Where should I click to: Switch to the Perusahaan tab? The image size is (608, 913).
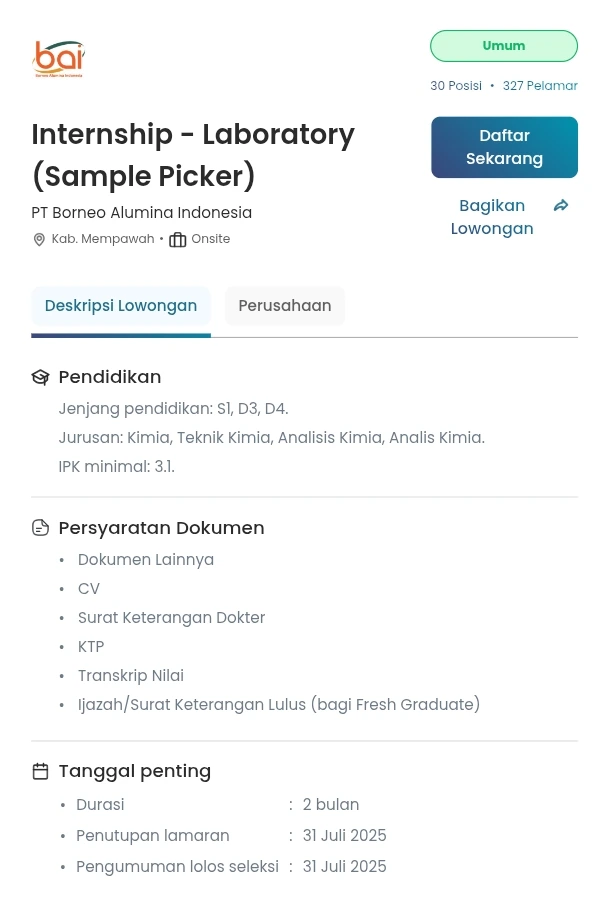click(x=285, y=306)
